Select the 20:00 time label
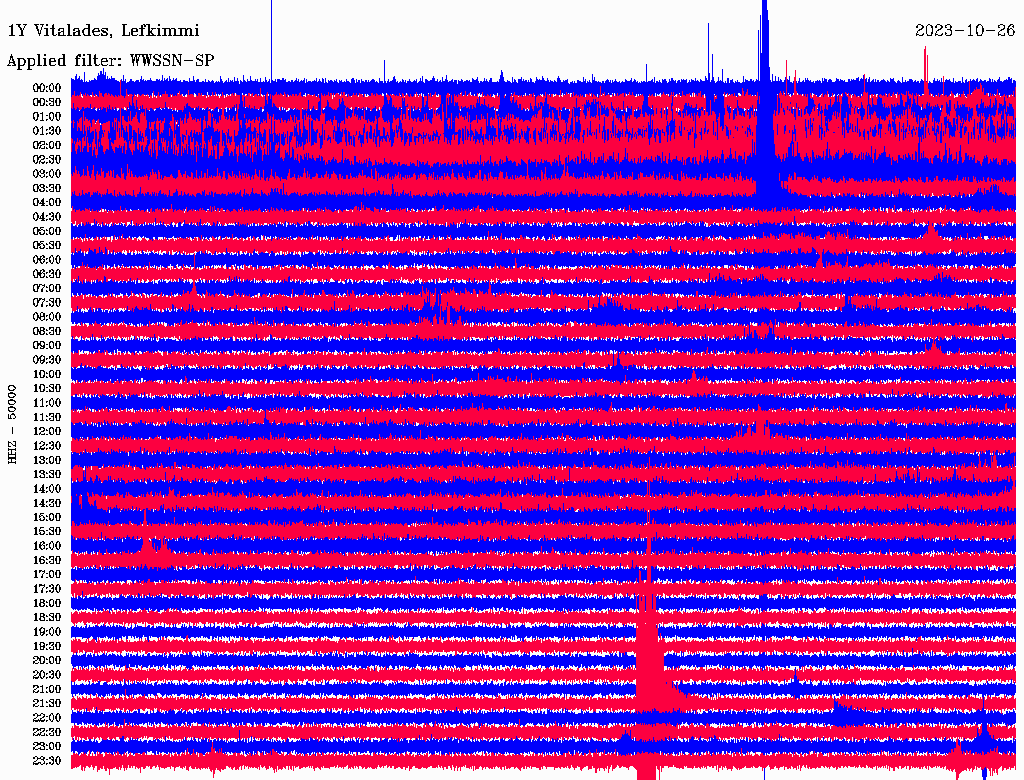 pos(47,660)
